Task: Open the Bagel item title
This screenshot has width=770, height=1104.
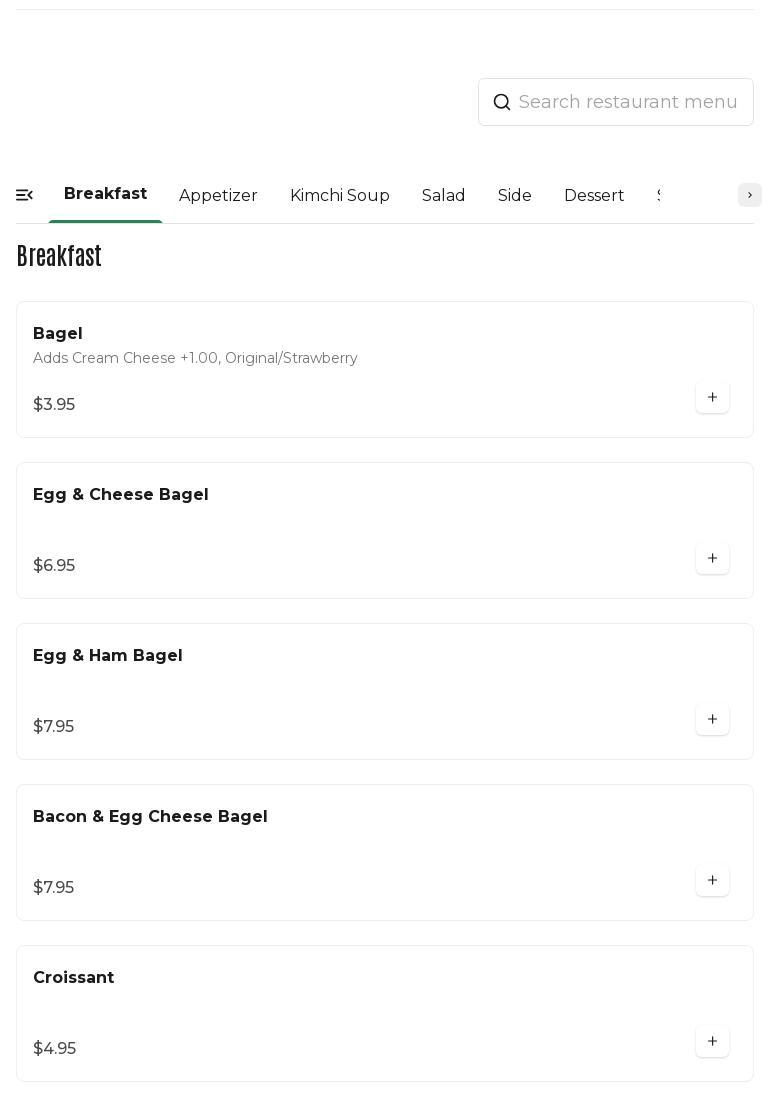Action: click(x=58, y=334)
